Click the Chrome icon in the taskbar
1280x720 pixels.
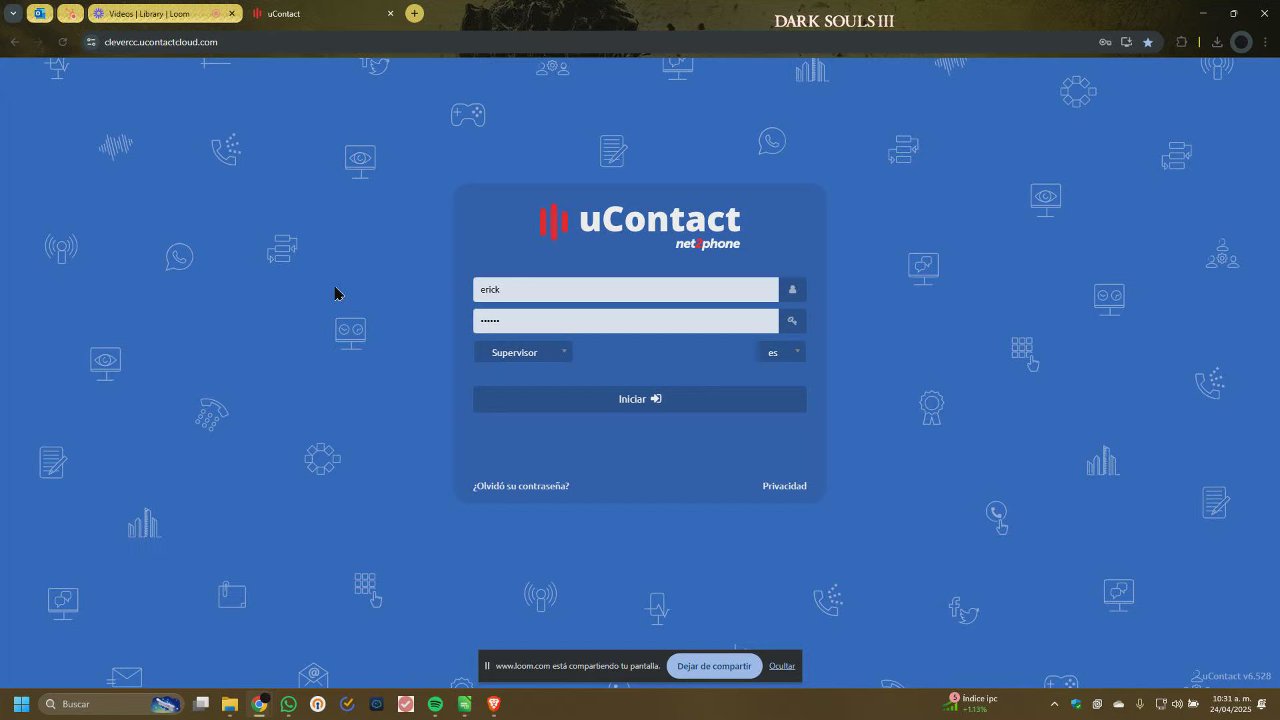259,704
